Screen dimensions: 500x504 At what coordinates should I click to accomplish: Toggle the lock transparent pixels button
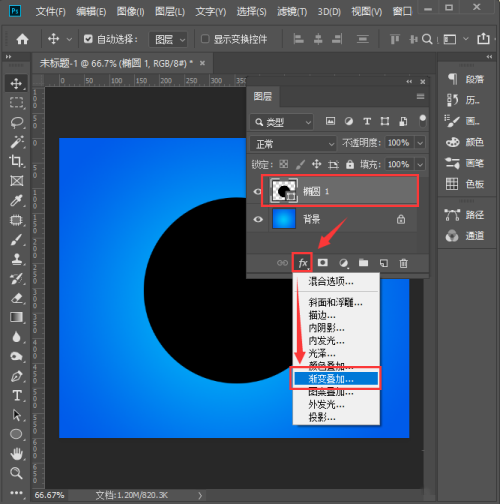click(284, 164)
